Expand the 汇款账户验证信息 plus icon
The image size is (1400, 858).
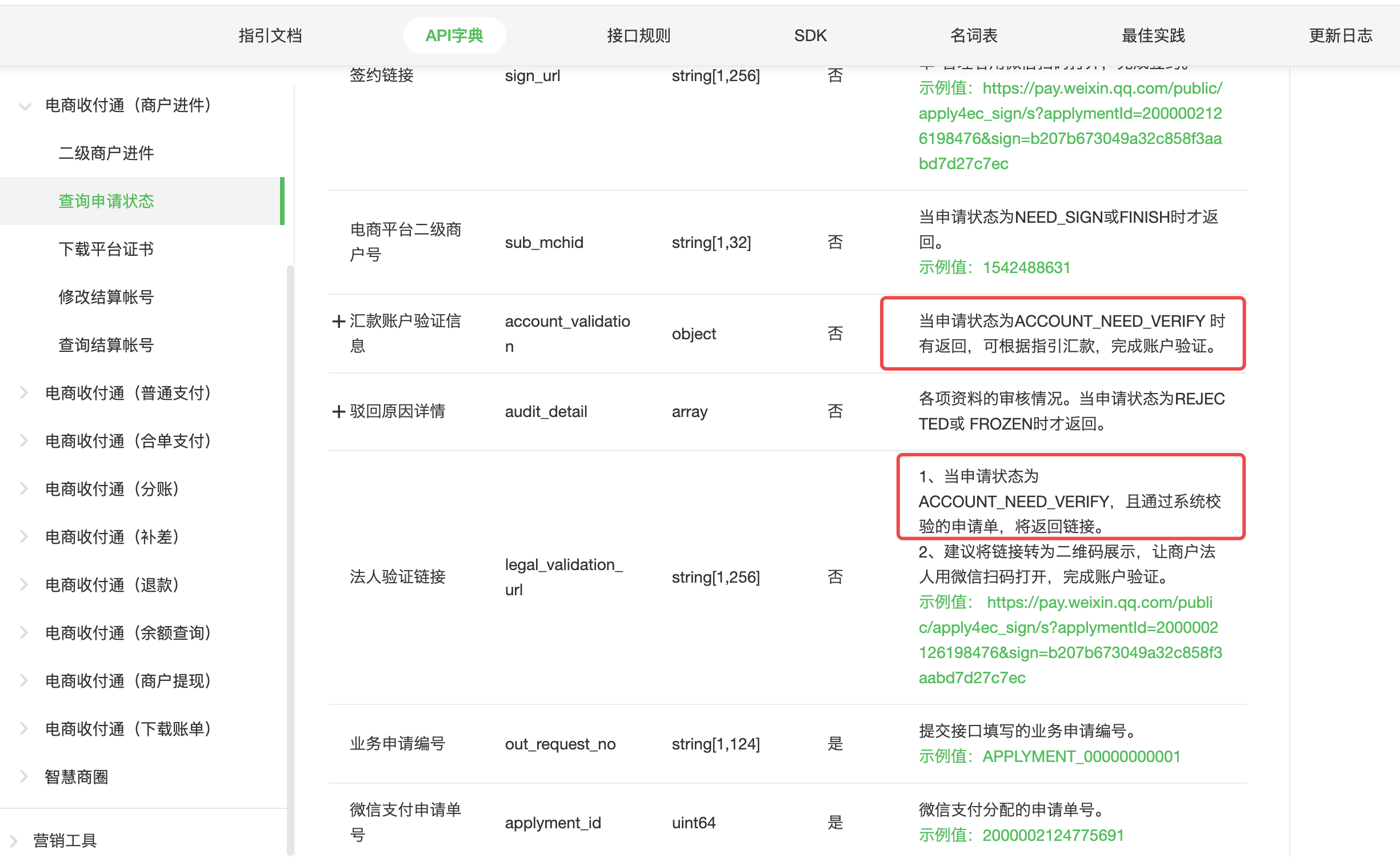click(x=338, y=322)
